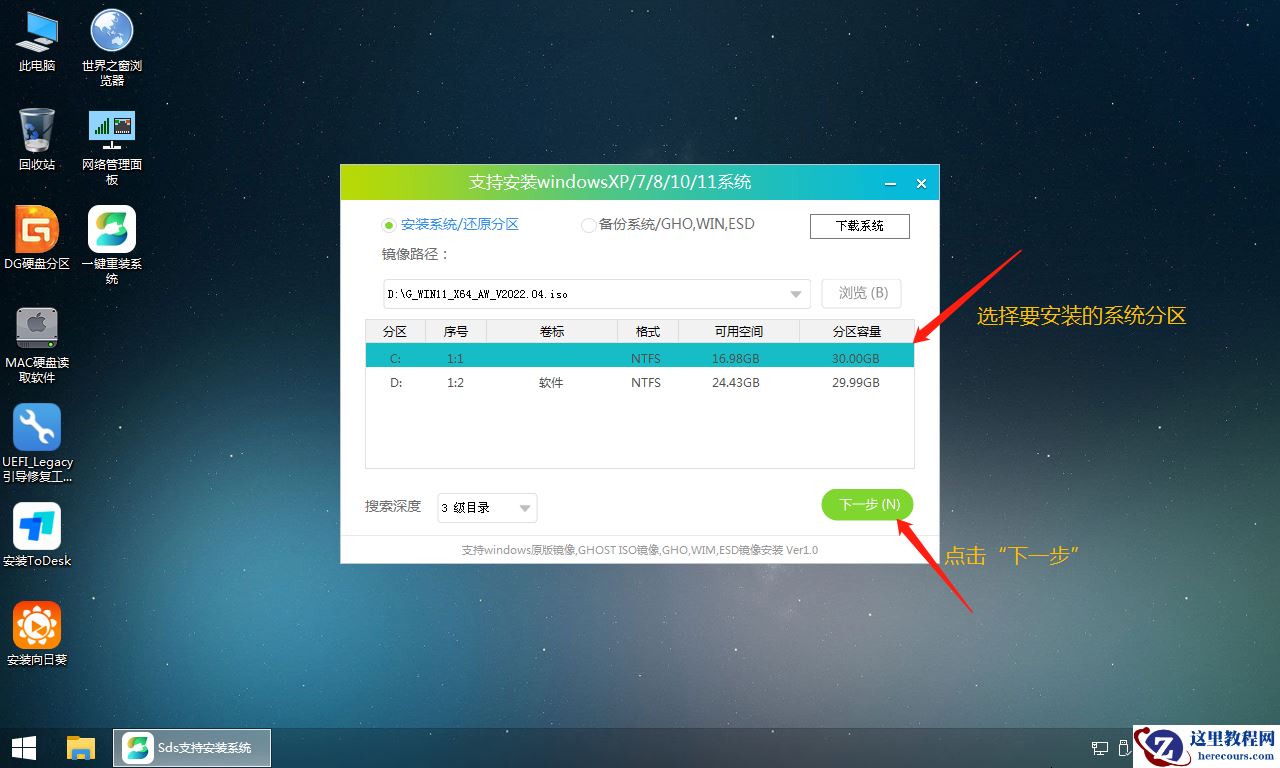Switch to 备份系统/GHO,WIN,ESD mode
The width and height of the screenshot is (1280, 768).
(589, 224)
